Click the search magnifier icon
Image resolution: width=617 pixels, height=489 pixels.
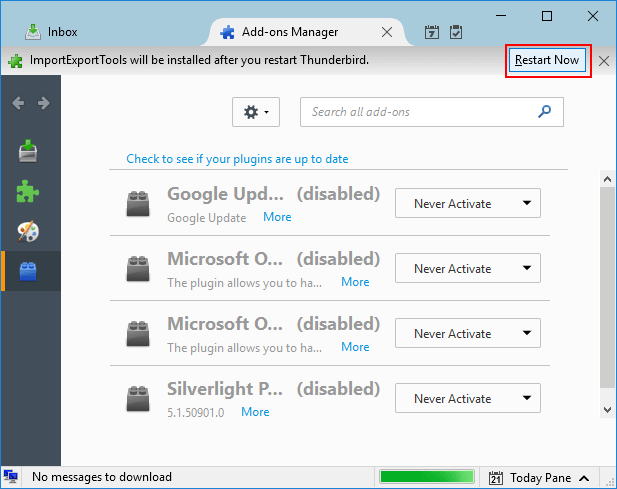545,112
